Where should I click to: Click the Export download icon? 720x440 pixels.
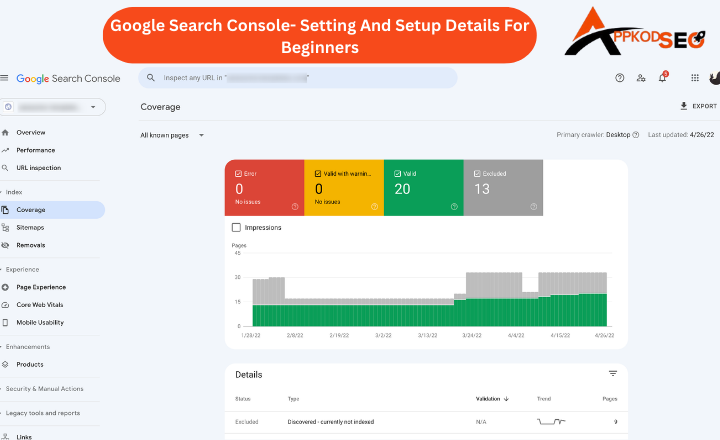pos(684,106)
